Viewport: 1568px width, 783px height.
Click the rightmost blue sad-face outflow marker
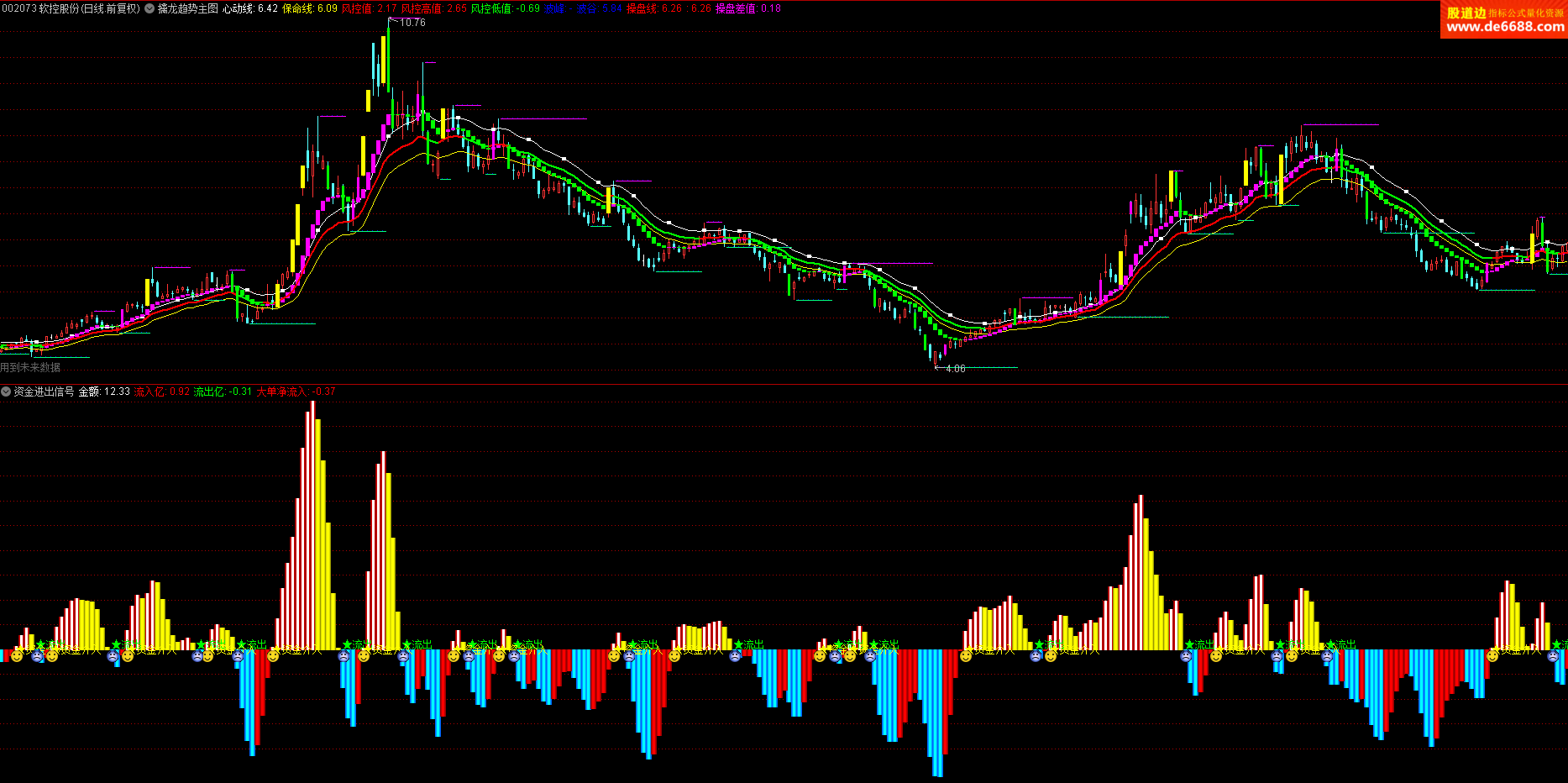click(1553, 656)
